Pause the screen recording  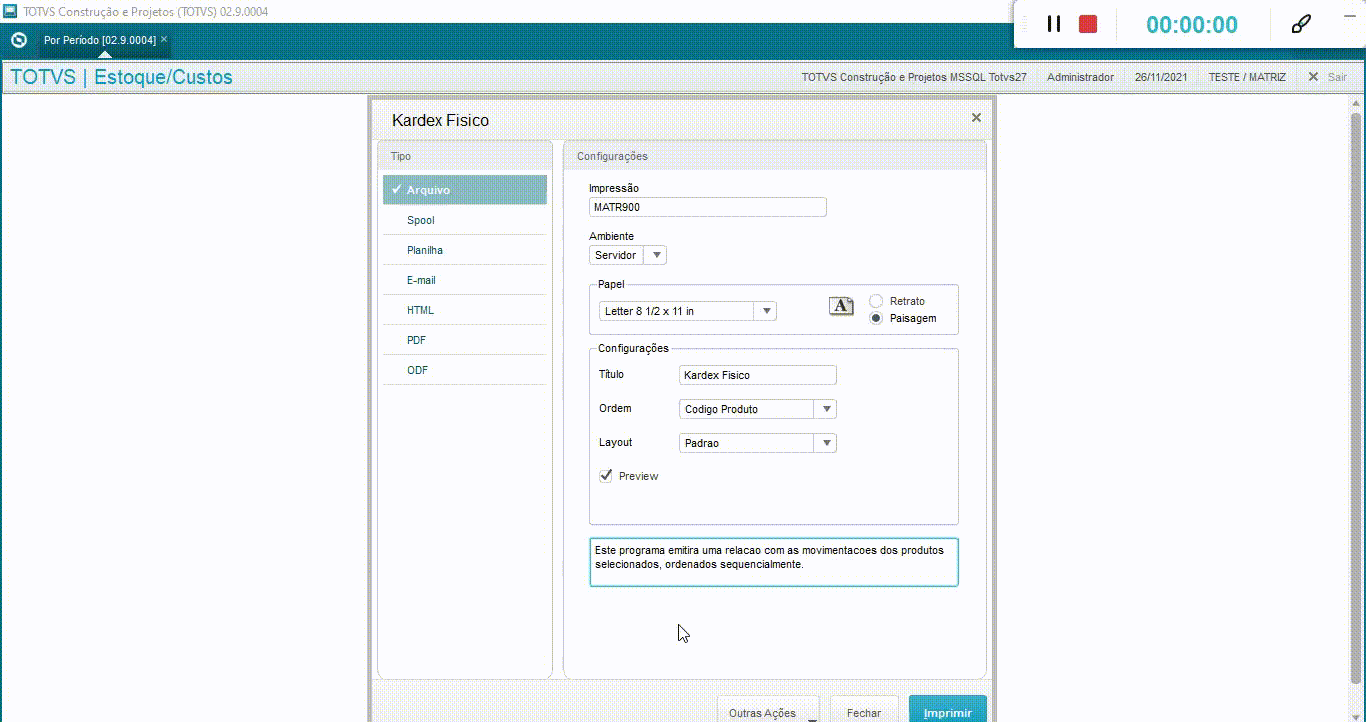pyautogui.click(x=1053, y=24)
